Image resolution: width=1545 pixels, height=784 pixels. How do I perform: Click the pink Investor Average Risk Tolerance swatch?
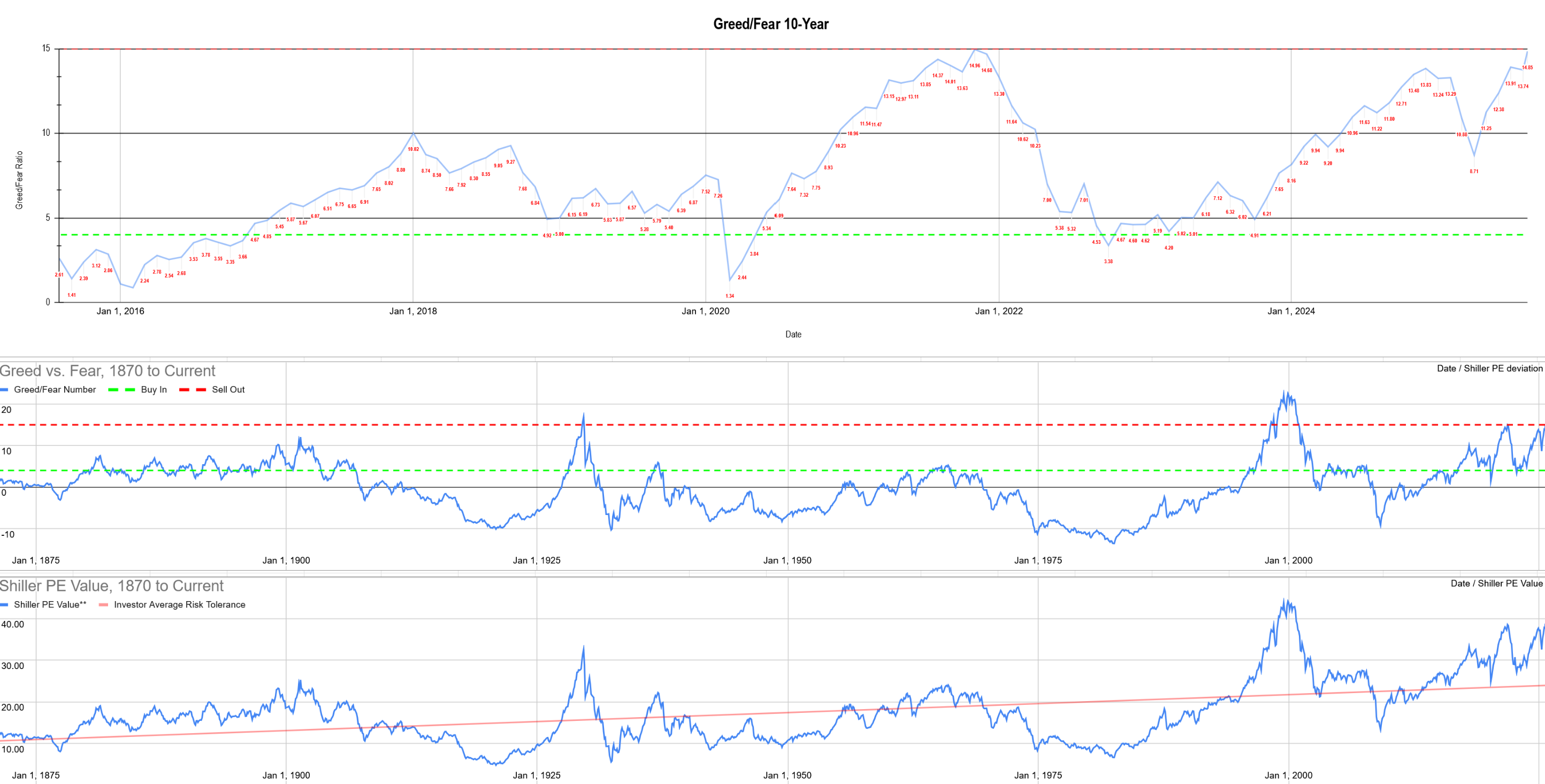click(x=103, y=605)
